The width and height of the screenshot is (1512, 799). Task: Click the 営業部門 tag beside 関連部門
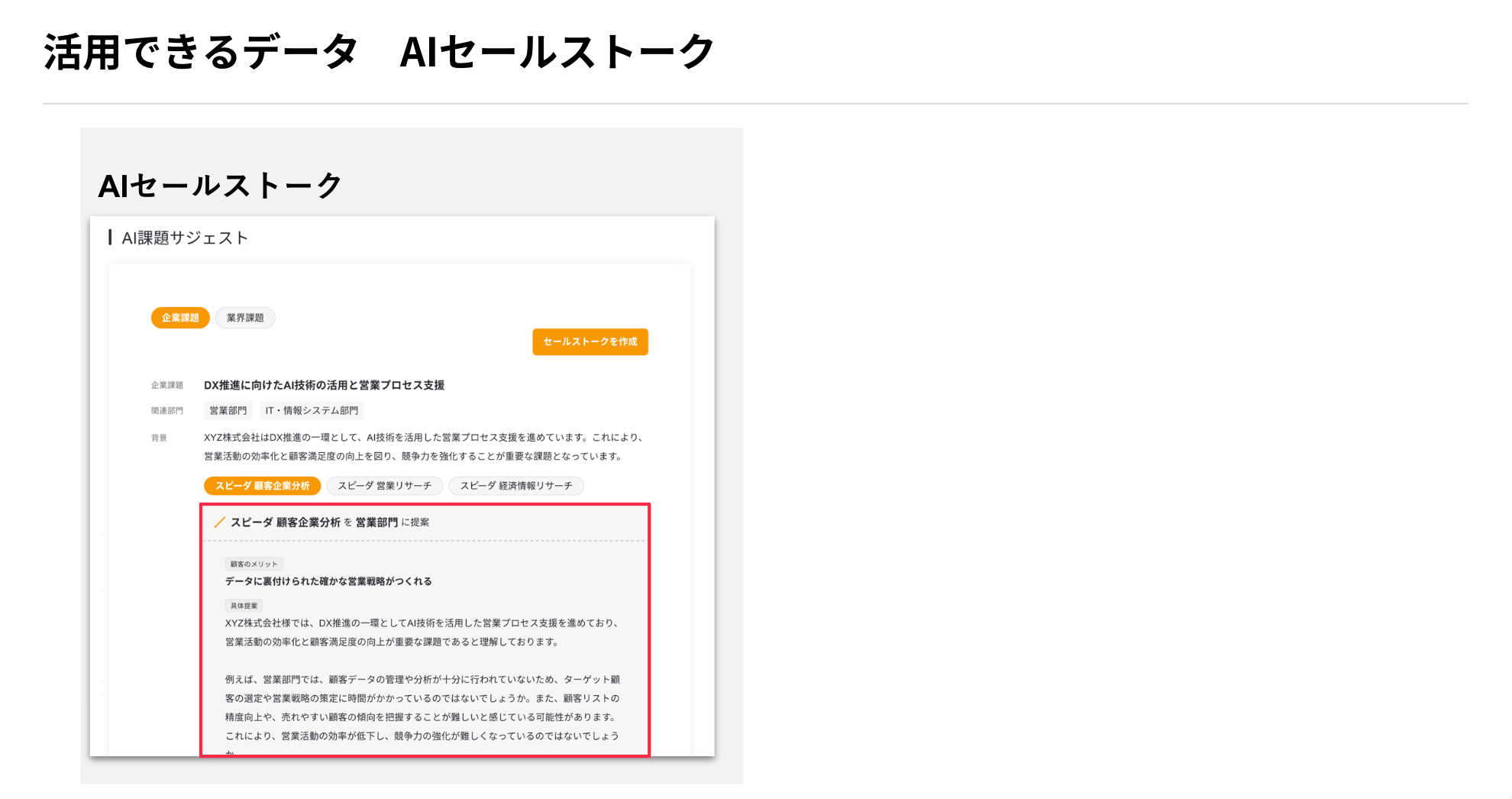point(228,411)
